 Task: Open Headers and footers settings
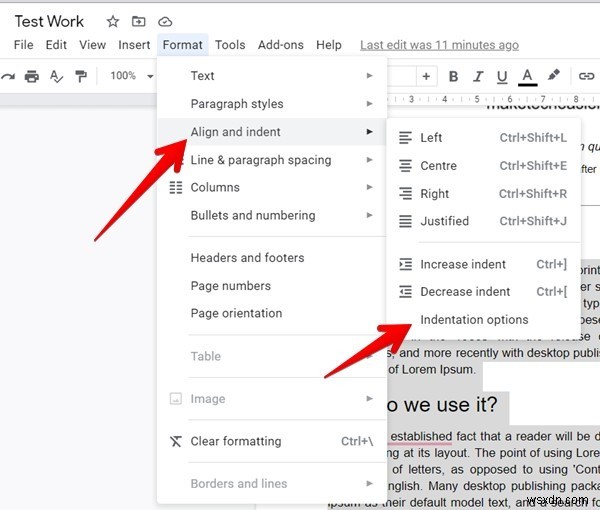[272, 258]
